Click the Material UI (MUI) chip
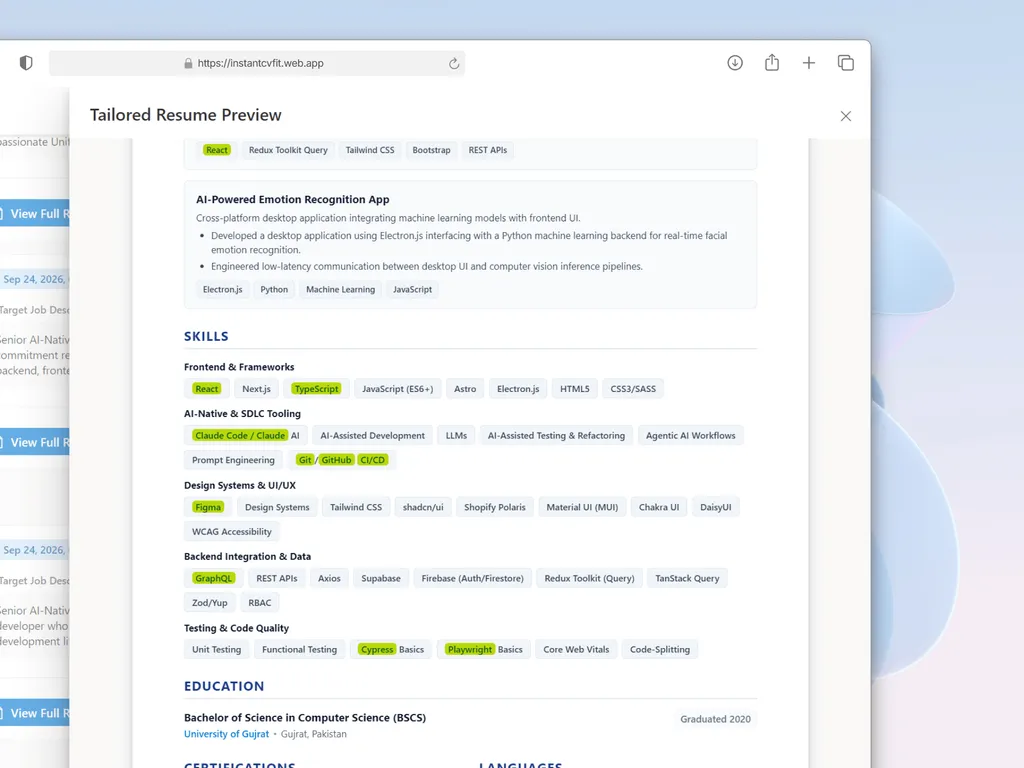The image size is (1024, 768). pyautogui.click(x=583, y=507)
